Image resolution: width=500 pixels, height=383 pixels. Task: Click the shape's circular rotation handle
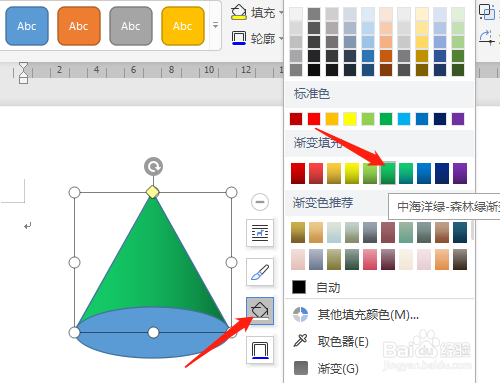pos(153,166)
